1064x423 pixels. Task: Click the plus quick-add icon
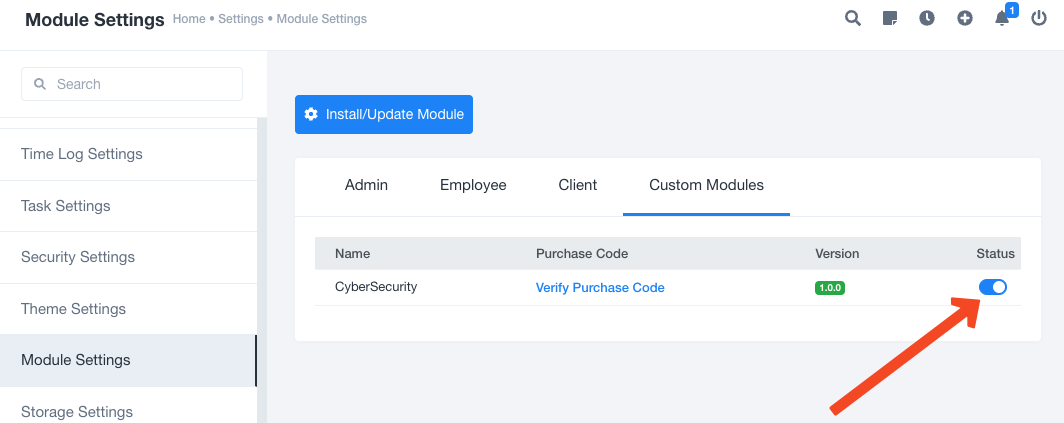pyautogui.click(x=965, y=18)
